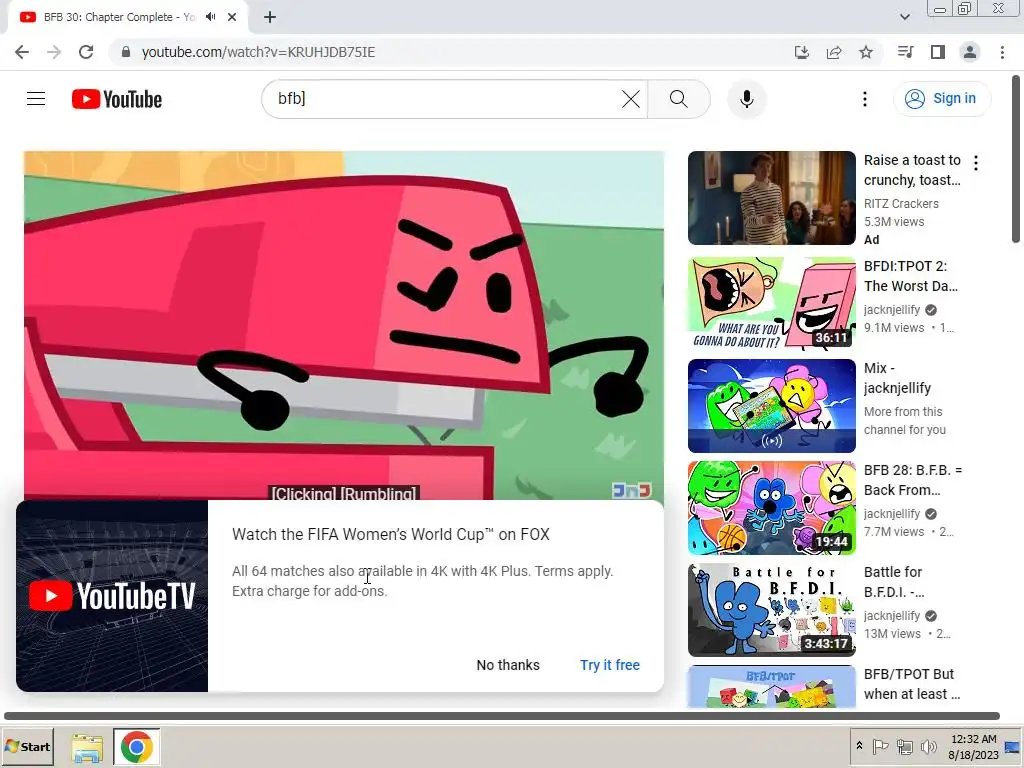Click the show desktop button in tray
This screenshot has height=768, width=1024.
click(1013, 746)
